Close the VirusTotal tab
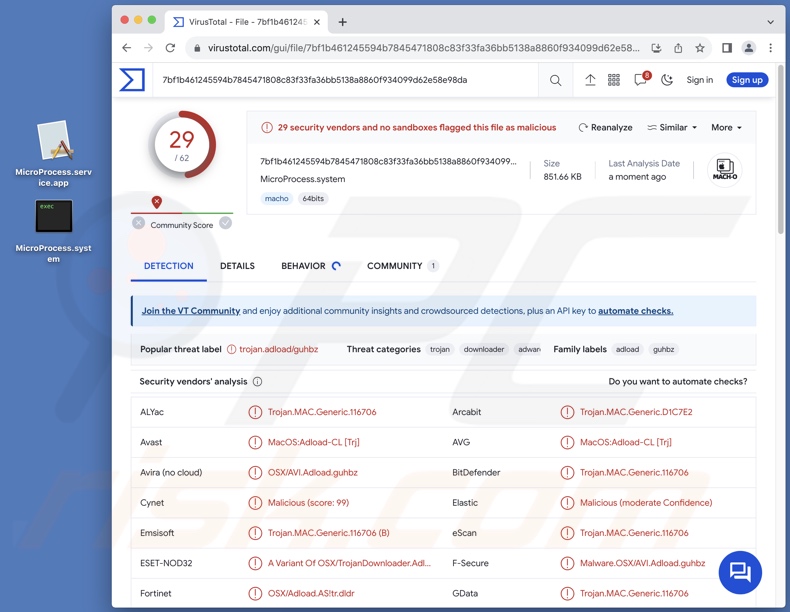790x612 pixels. 317,22
